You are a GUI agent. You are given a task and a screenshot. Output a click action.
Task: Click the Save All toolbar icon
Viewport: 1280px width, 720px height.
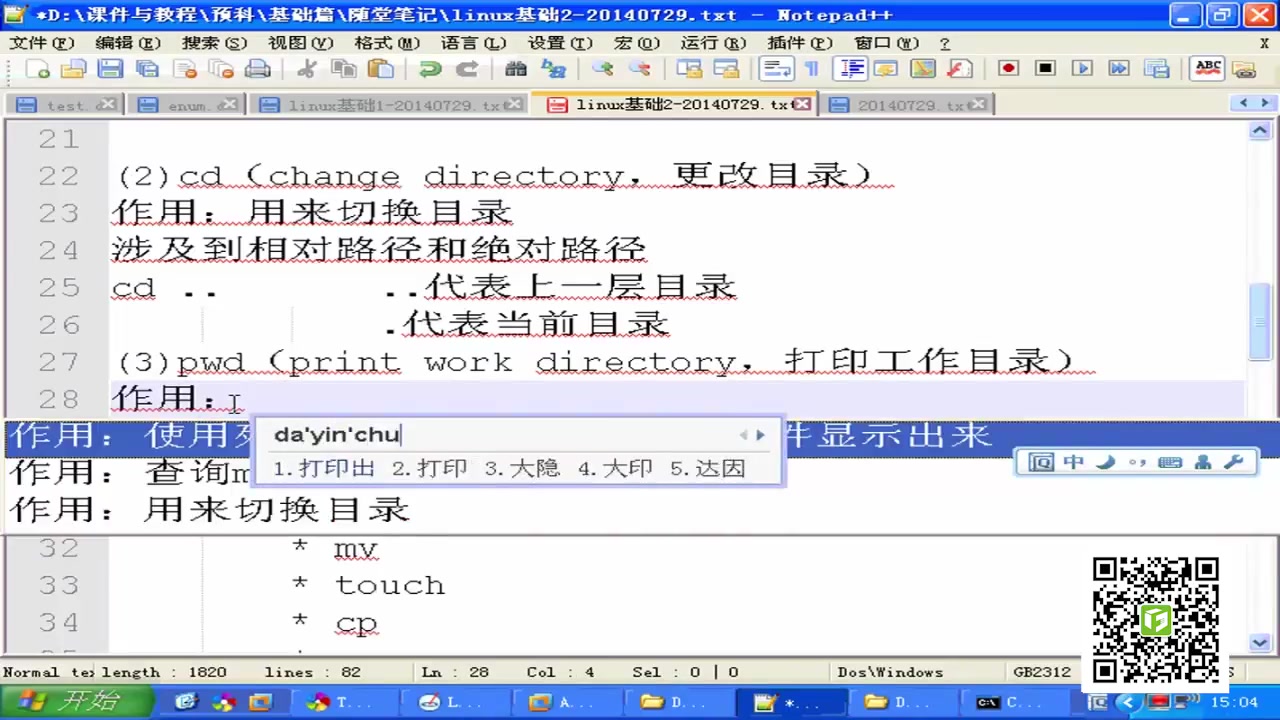click(x=147, y=68)
